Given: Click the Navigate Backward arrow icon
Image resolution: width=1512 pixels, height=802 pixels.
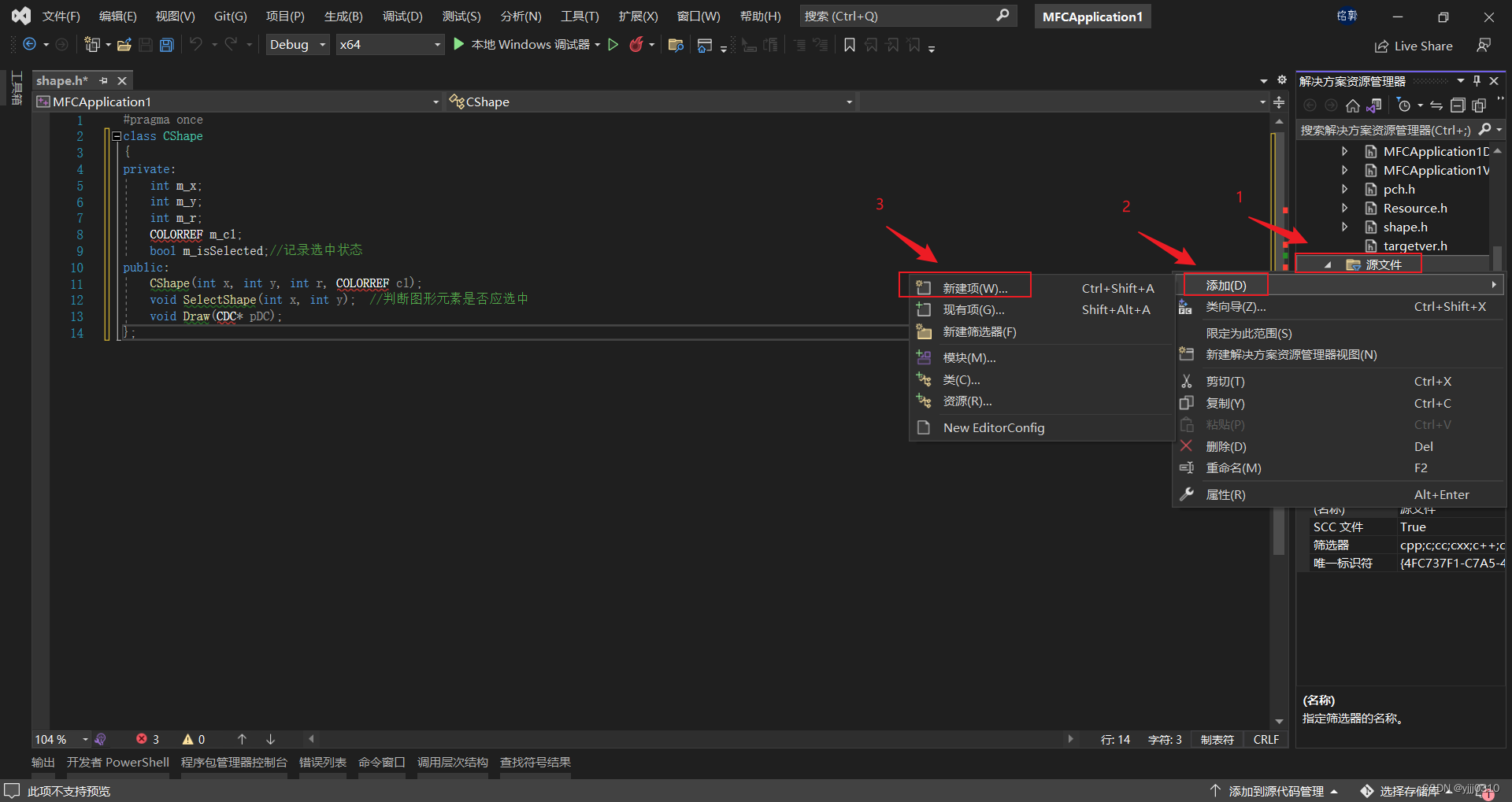Looking at the screenshot, I should click(x=30, y=45).
